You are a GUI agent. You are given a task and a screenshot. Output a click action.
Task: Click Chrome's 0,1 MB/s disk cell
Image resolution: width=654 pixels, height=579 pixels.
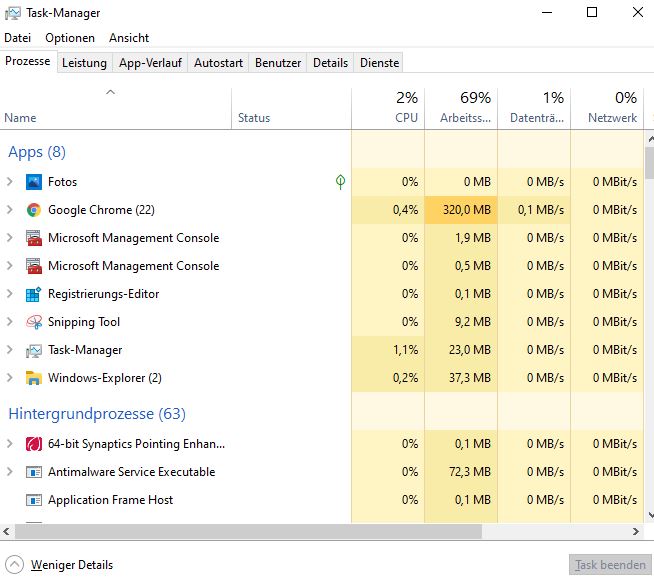534,210
